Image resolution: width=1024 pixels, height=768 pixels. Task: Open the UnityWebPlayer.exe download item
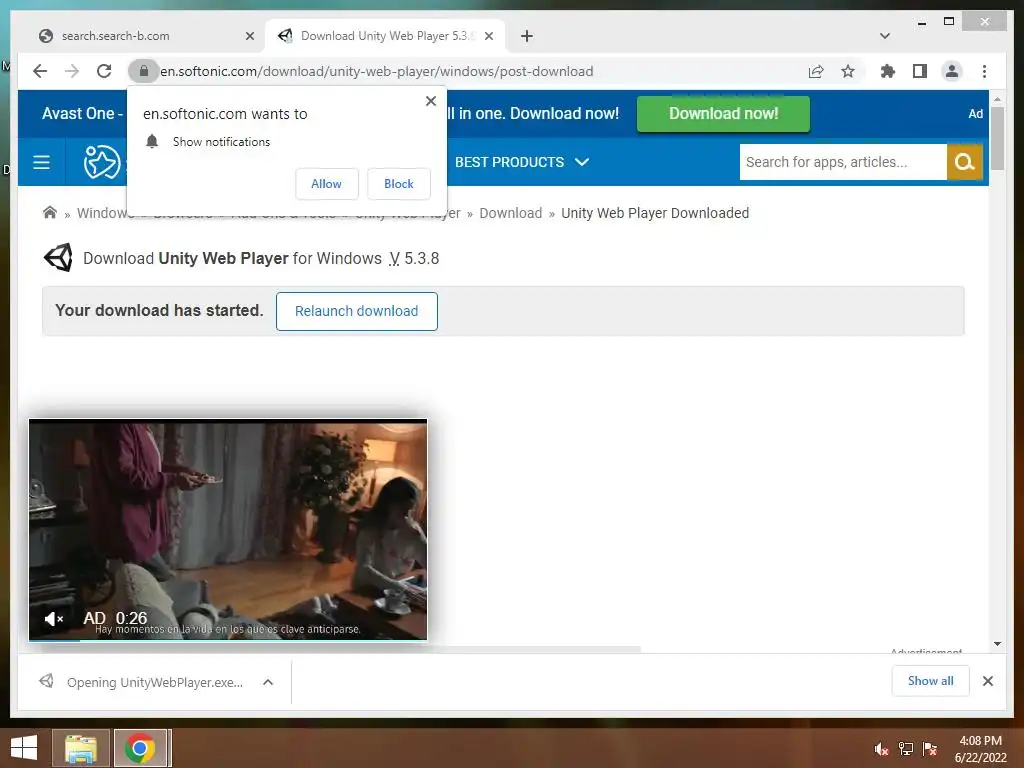pos(142,682)
